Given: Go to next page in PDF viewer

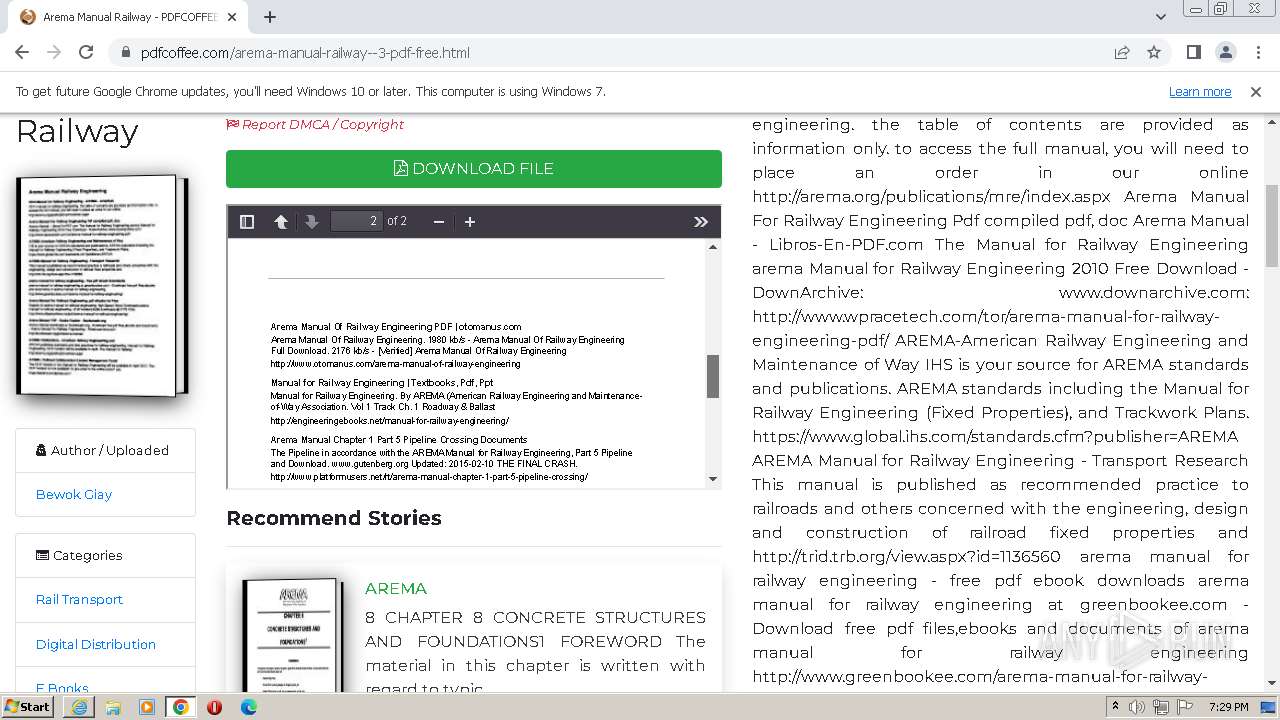Looking at the screenshot, I should pos(312,222).
